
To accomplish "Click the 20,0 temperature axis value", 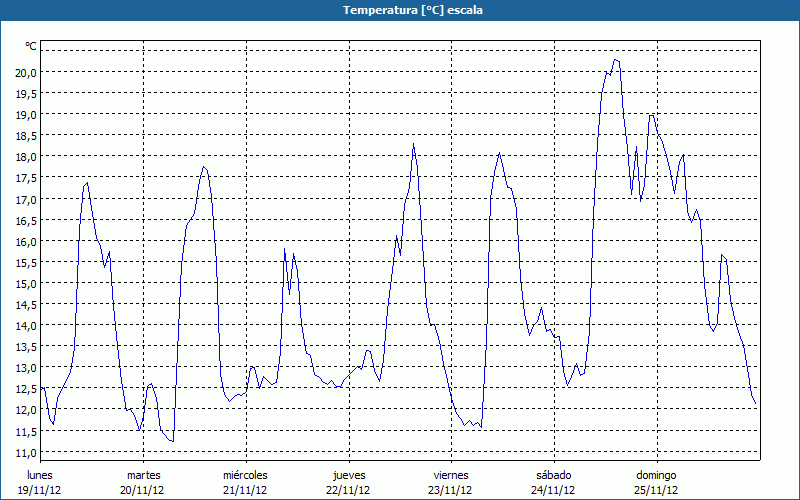I will pyautogui.click(x=25, y=72).
